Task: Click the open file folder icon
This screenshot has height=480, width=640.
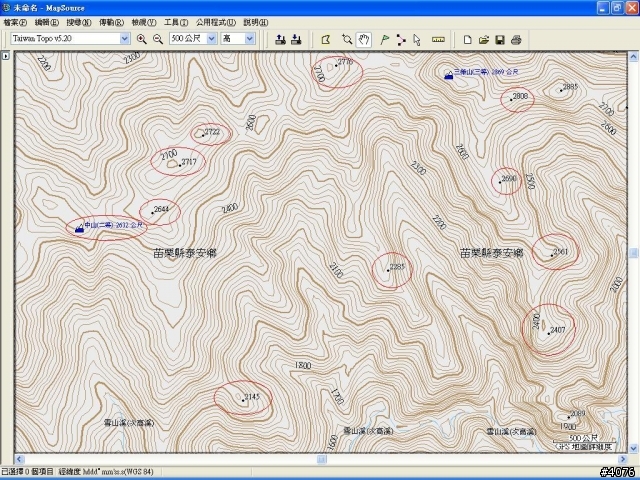Action: tap(484, 39)
